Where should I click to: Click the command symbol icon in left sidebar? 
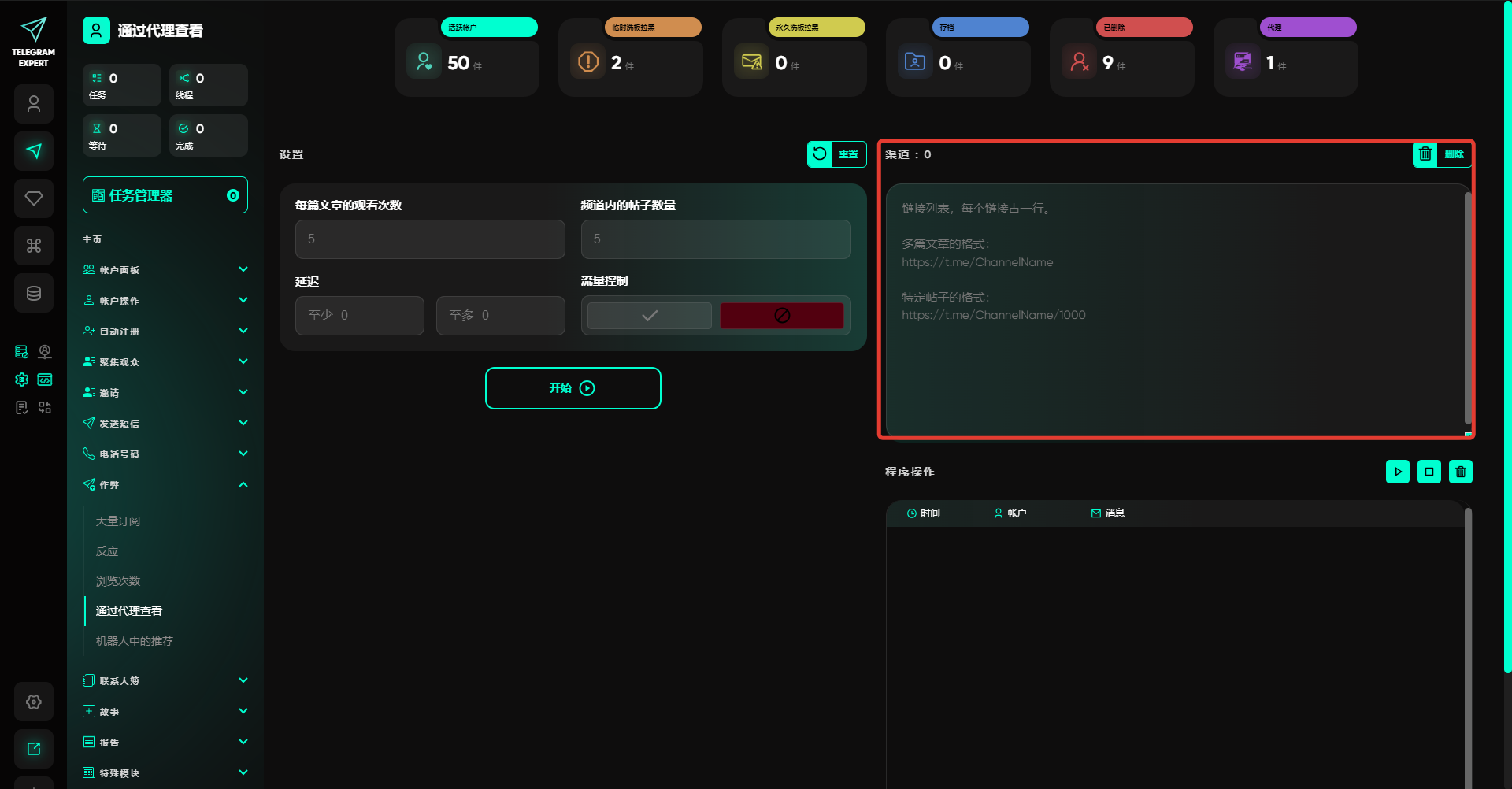34,246
